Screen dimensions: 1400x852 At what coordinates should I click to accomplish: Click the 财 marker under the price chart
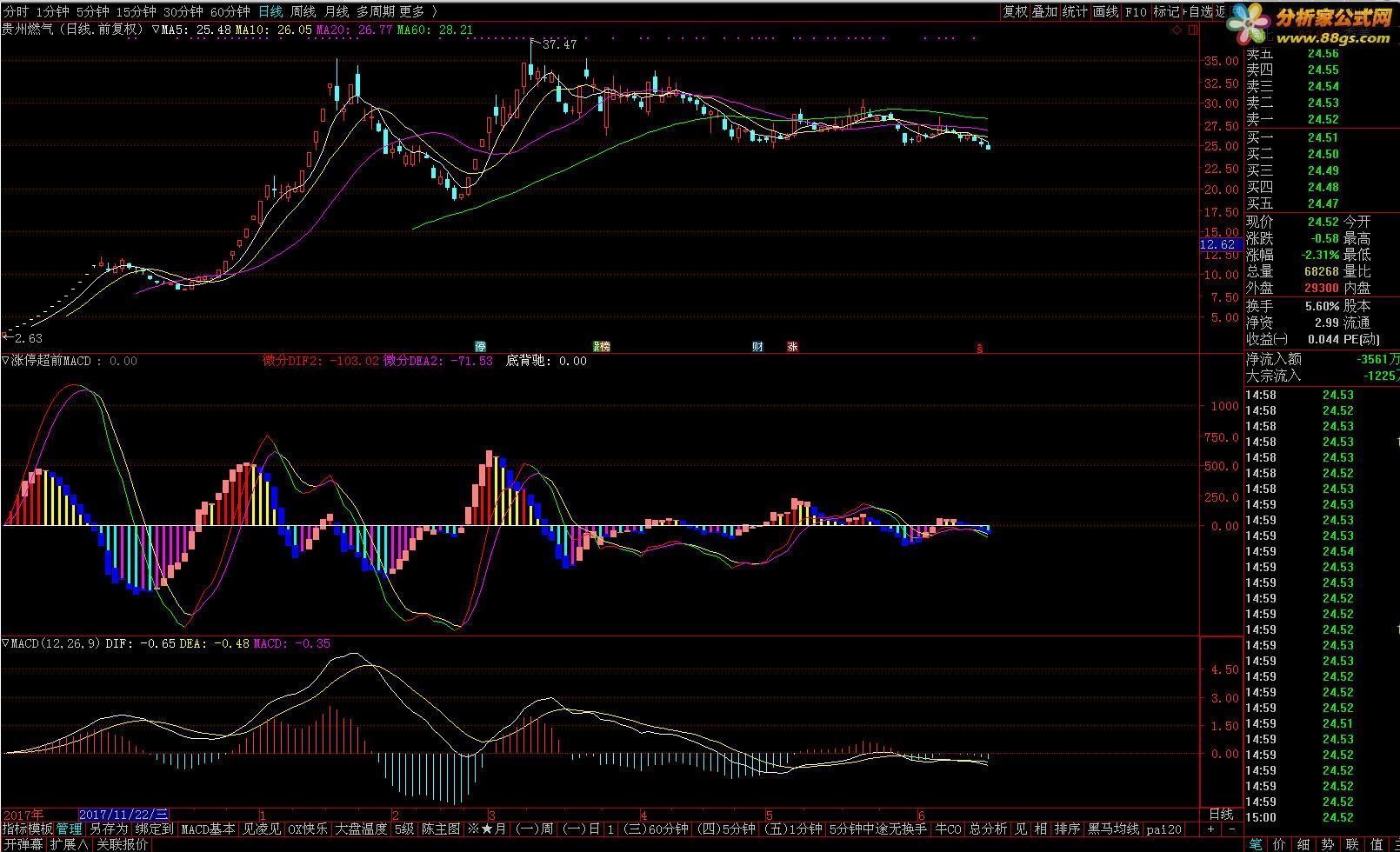(x=757, y=346)
